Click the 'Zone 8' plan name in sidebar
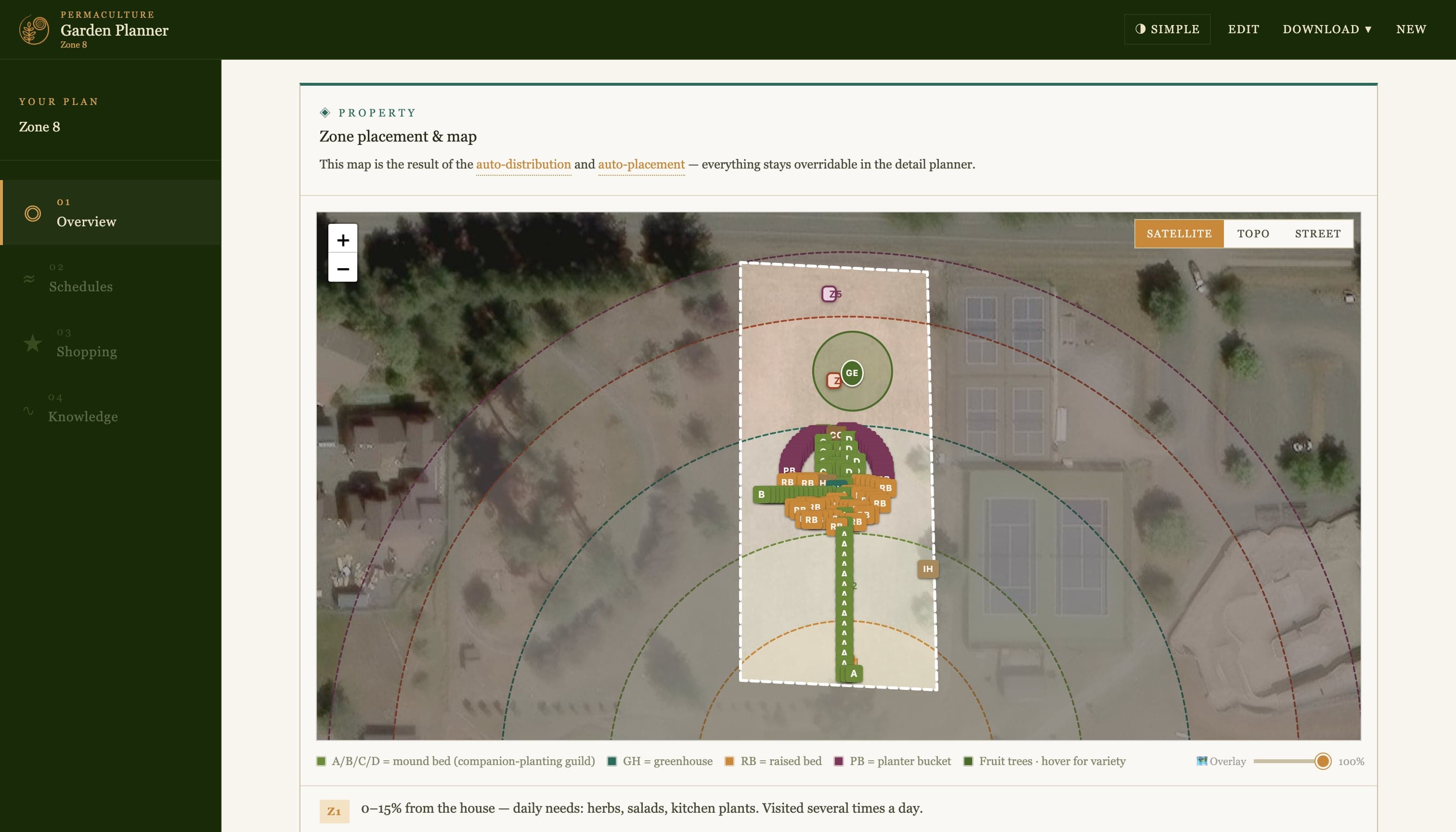Image resolution: width=1456 pixels, height=832 pixels. (39, 127)
